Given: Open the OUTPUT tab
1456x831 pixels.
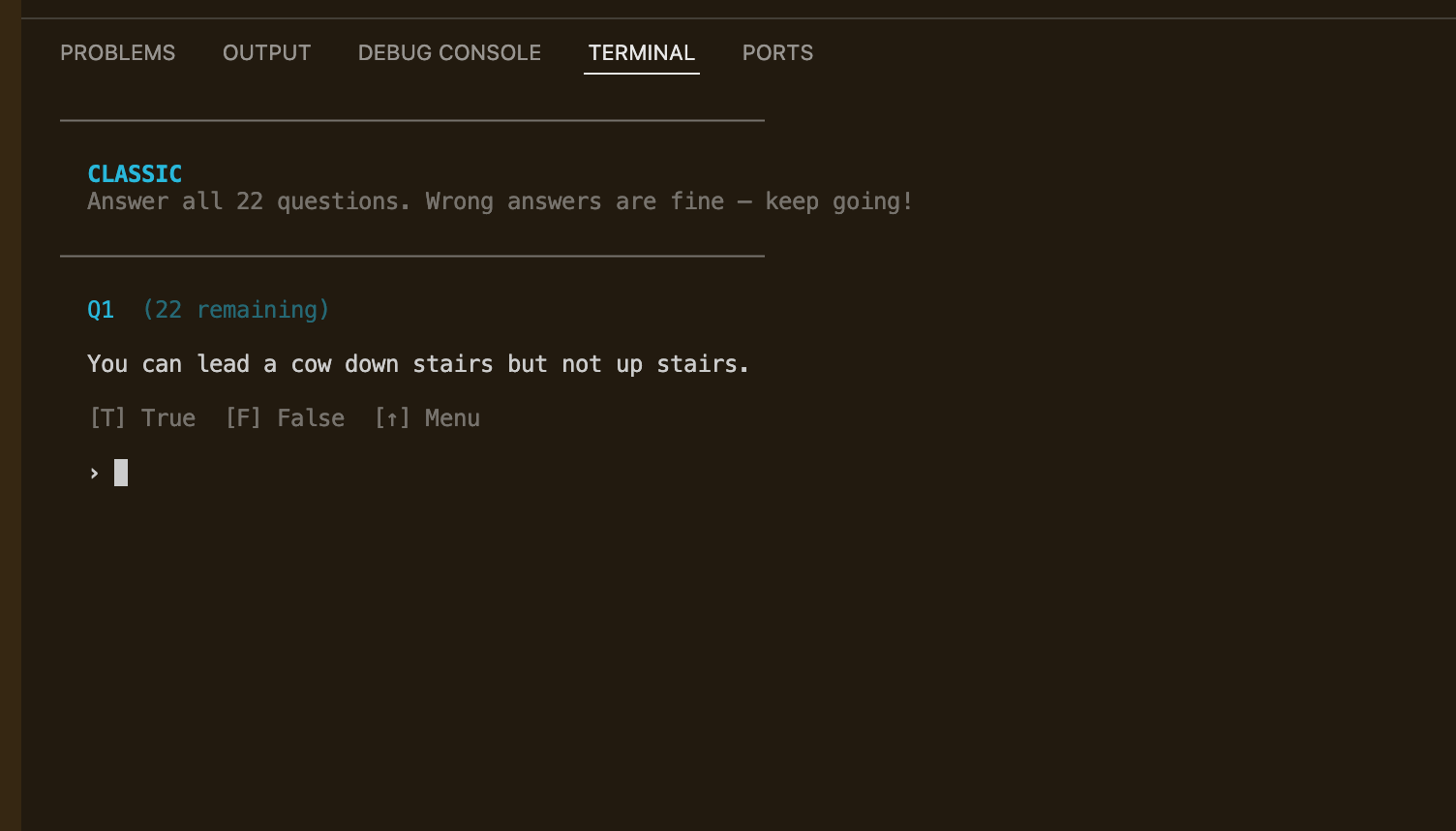Looking at the screenshot, I should [x=267, y=53].
